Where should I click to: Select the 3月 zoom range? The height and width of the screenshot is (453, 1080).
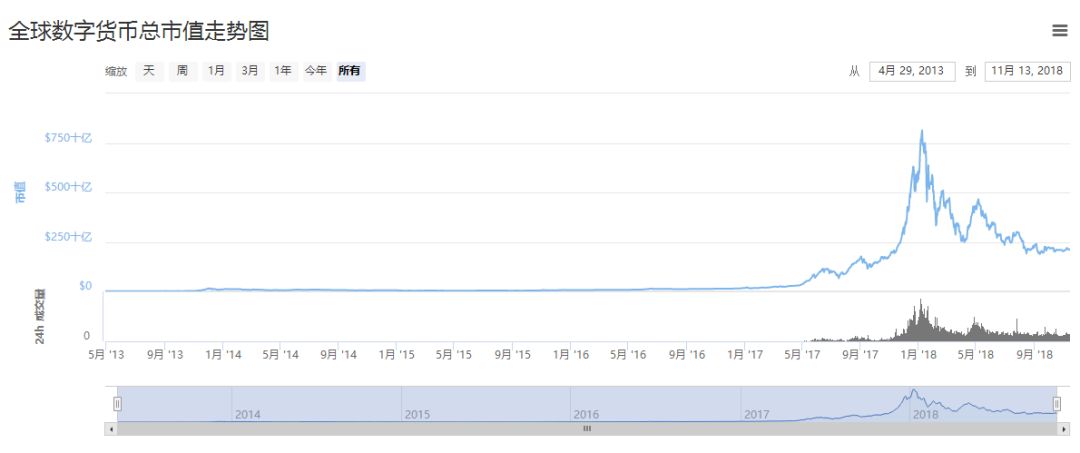click(250, 71)
